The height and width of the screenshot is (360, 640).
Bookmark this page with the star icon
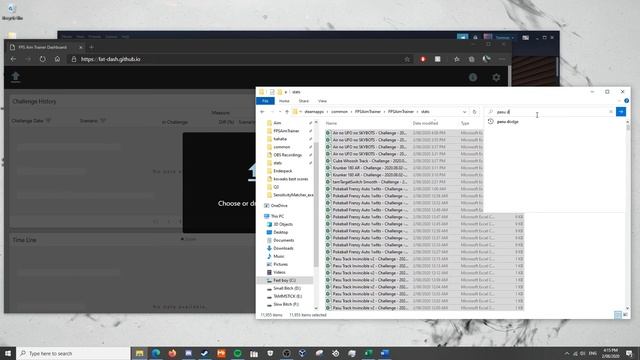(x=407, y=59)
